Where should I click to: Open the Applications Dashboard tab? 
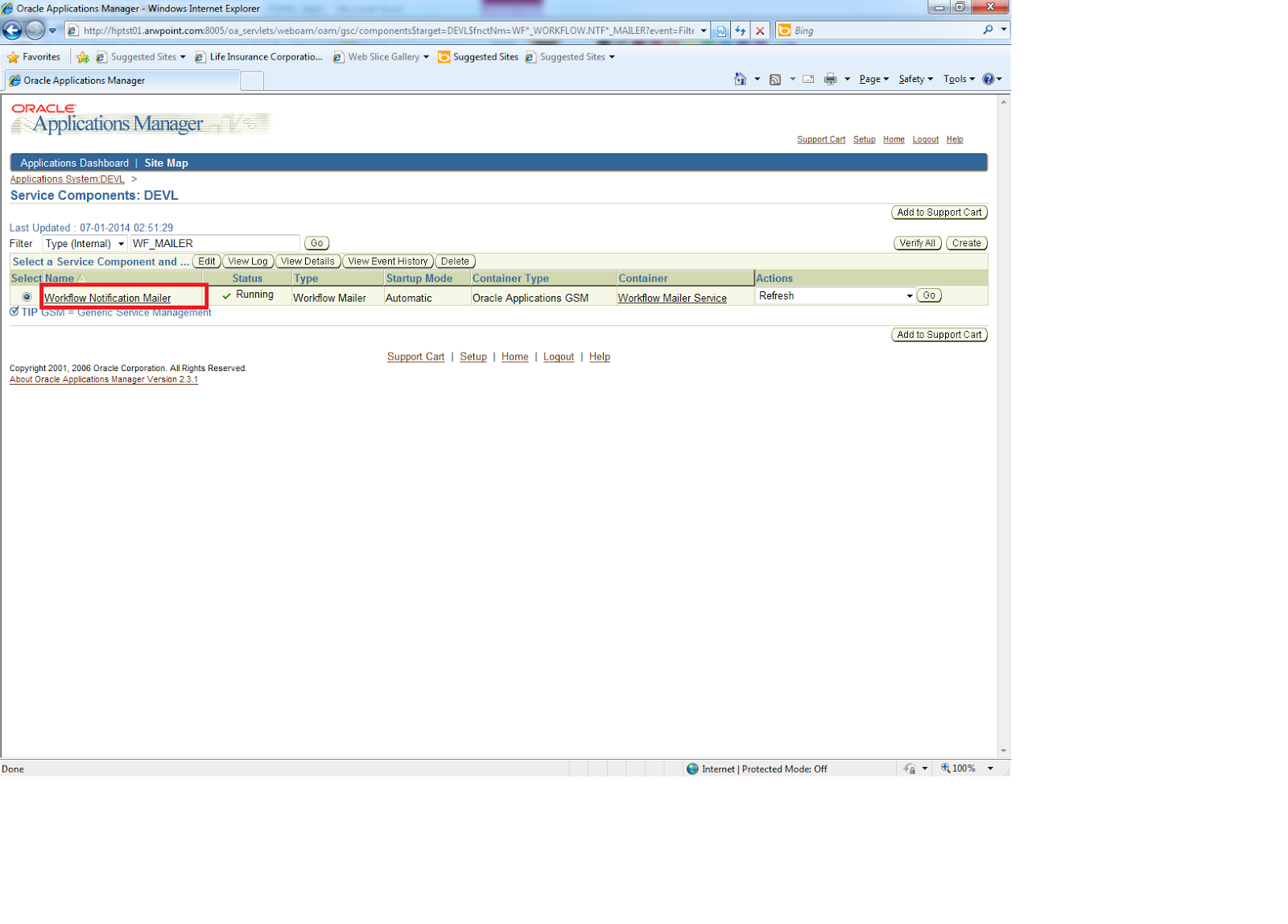point(74,163)
